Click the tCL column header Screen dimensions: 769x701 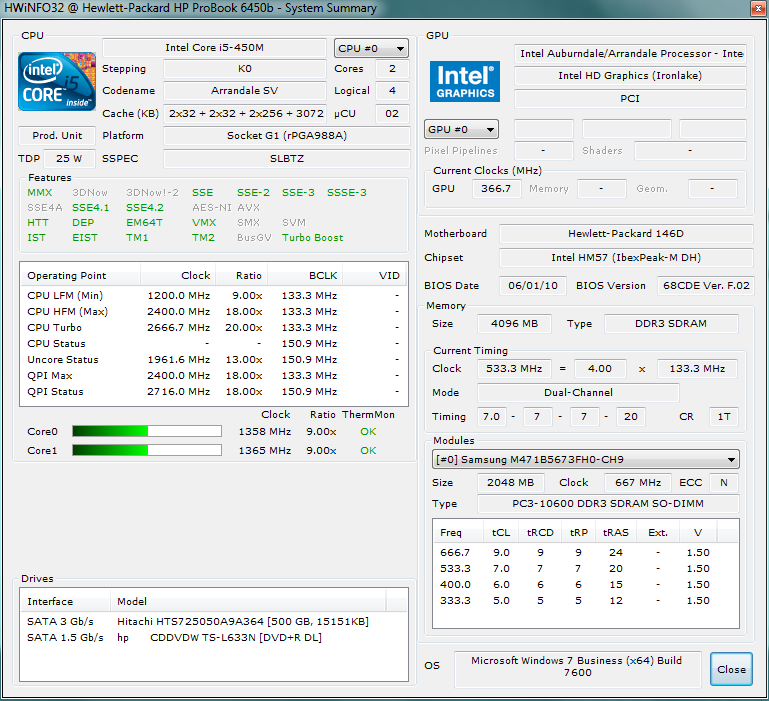coord(501,533)
